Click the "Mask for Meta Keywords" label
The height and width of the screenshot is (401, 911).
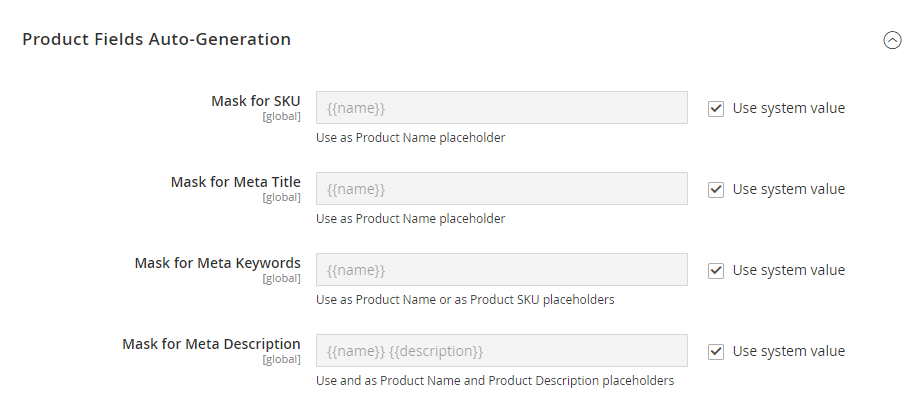pos(217,263)
